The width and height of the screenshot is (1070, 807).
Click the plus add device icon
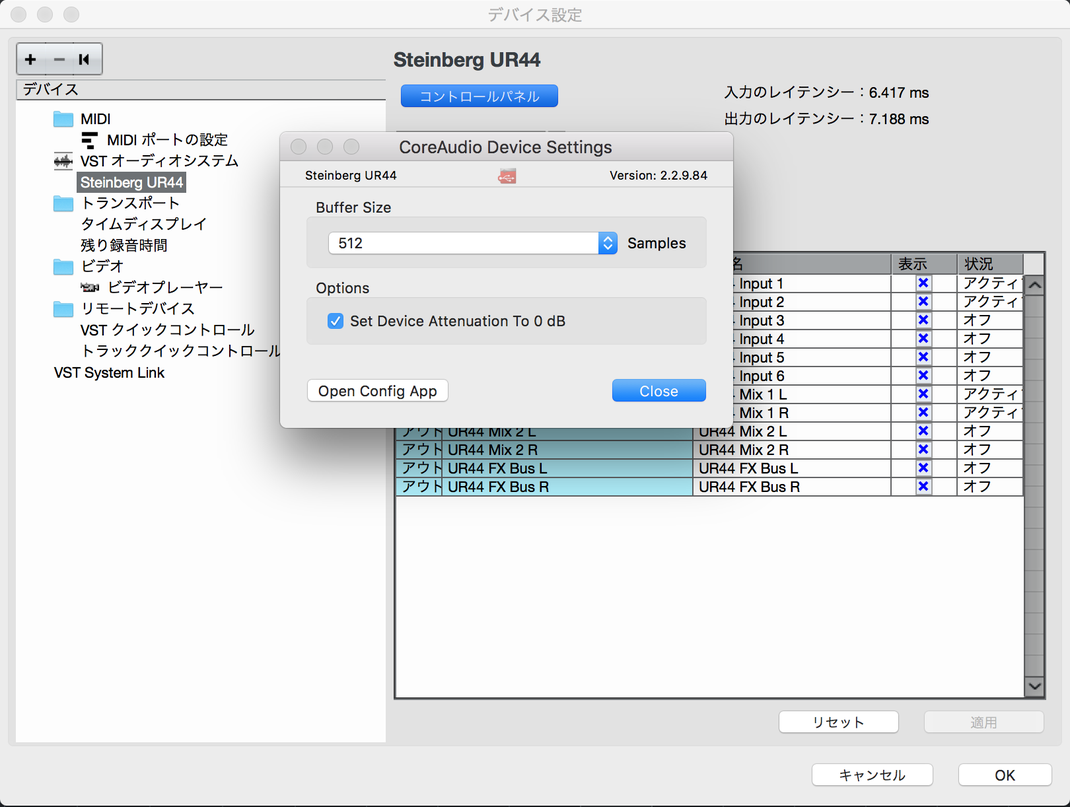pos(30,59)
